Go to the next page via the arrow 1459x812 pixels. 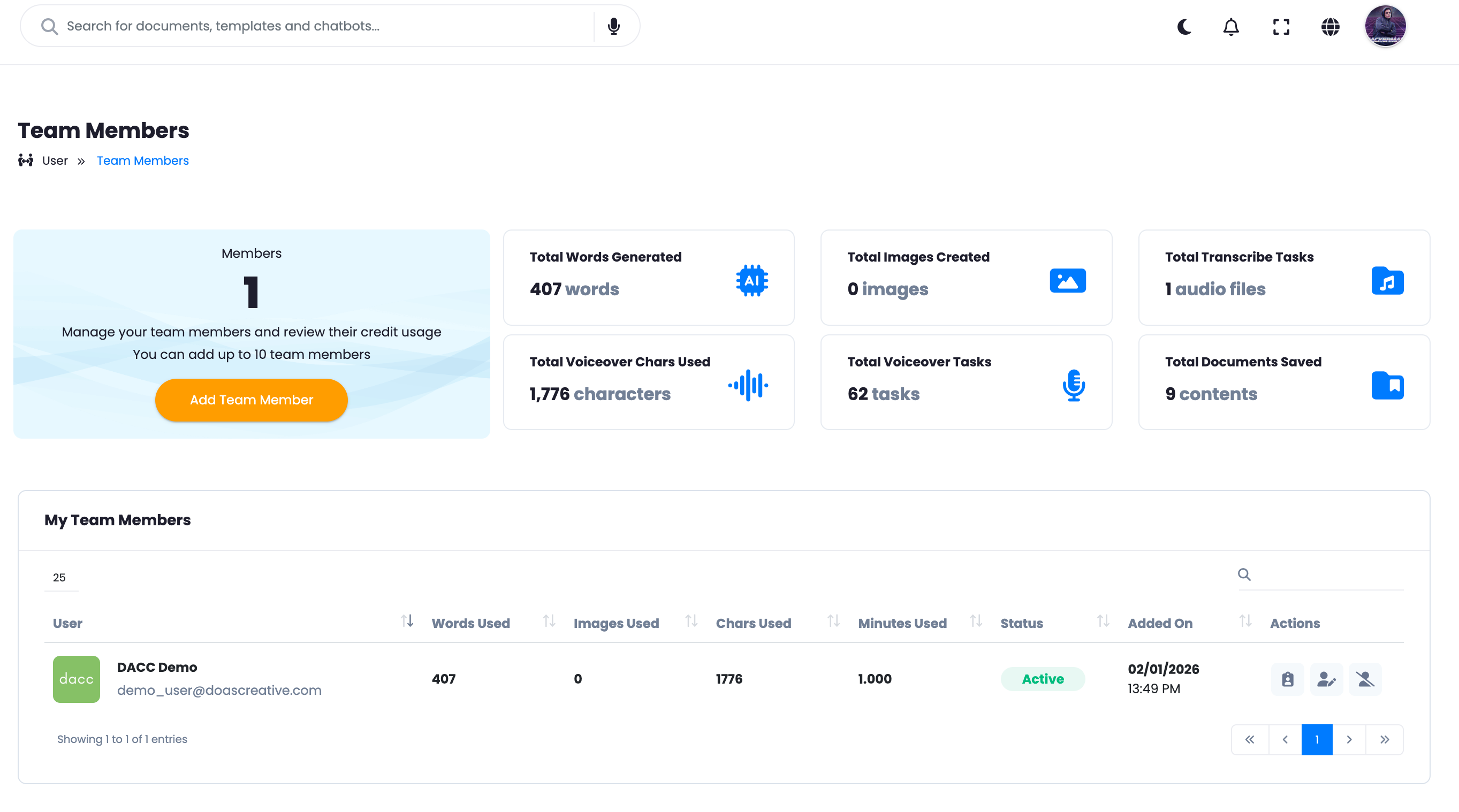(1349, 740)
